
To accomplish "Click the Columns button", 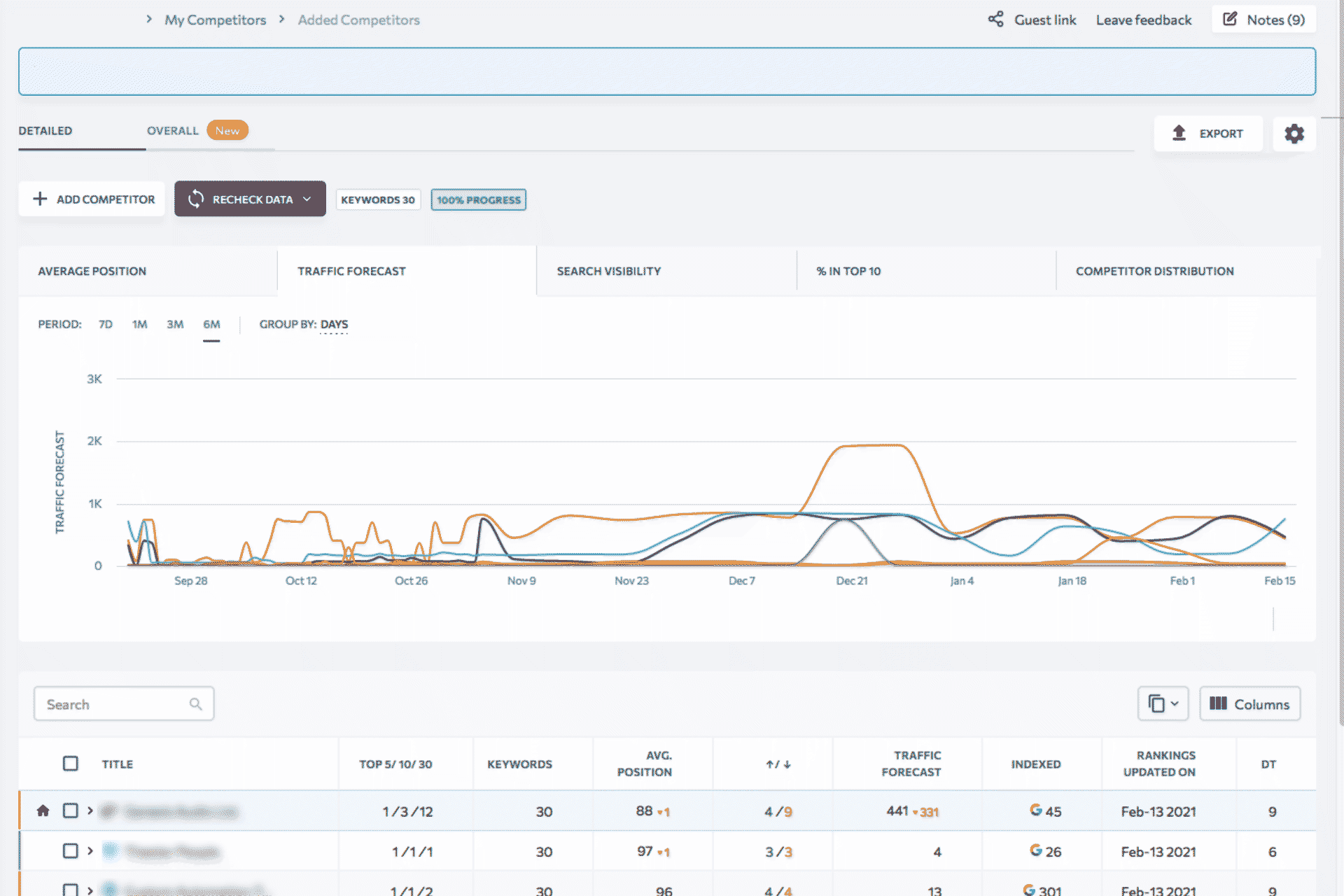I will pyautogui.click(x=1249, y=703).
